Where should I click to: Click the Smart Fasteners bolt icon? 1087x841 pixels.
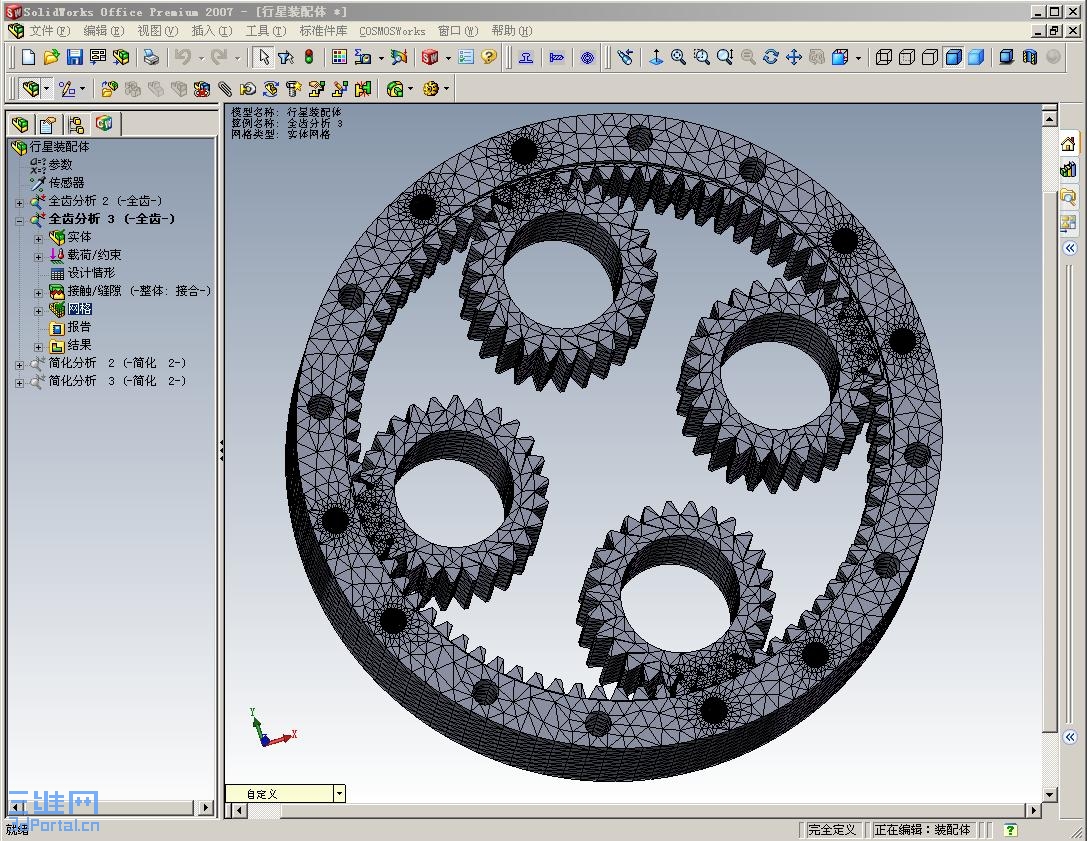(294, 89)
